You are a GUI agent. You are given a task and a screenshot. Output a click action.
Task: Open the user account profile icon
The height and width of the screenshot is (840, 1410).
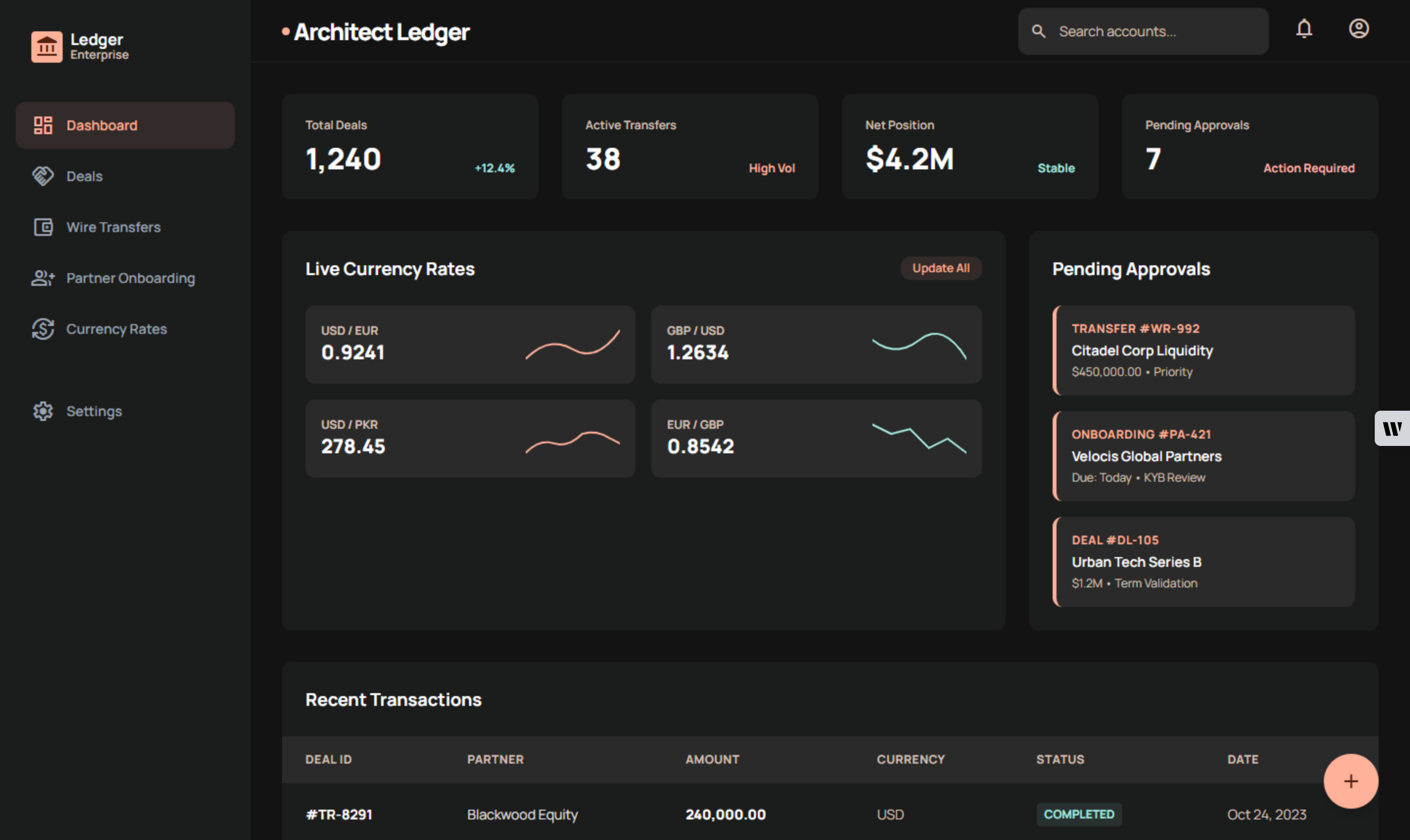click(x=1358, y=29)
